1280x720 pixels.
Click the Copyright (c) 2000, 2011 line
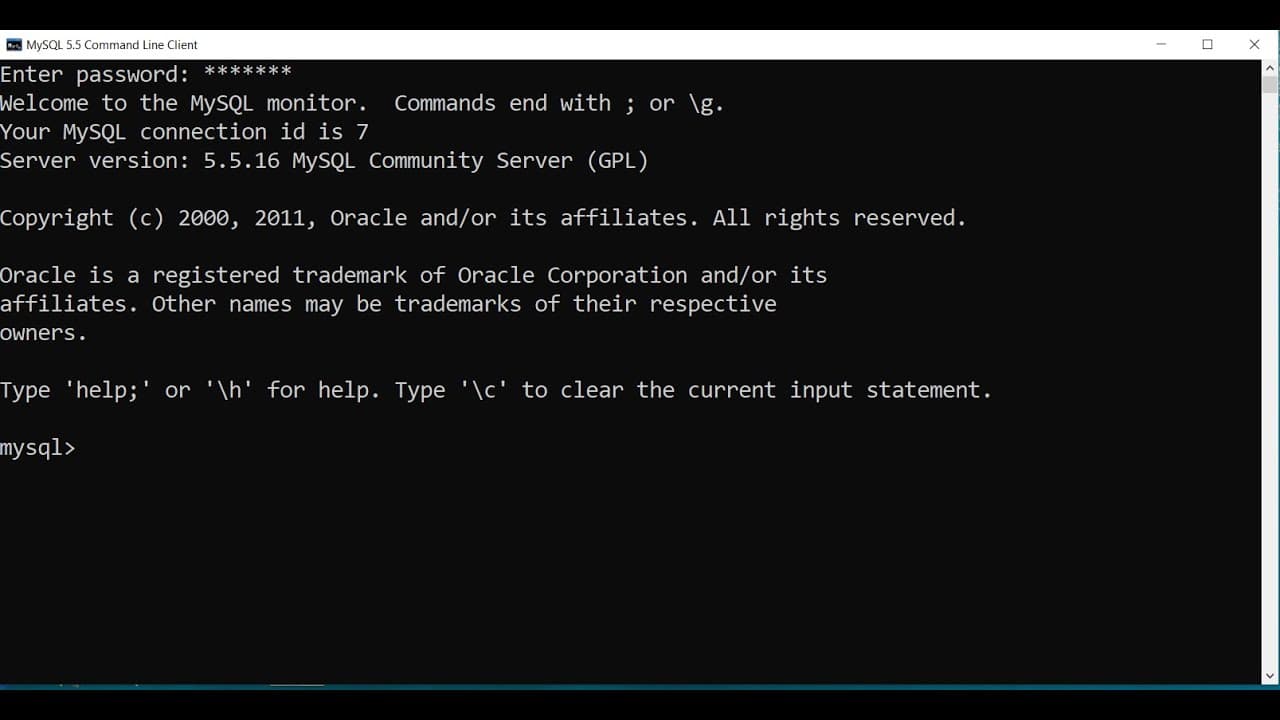483,218
